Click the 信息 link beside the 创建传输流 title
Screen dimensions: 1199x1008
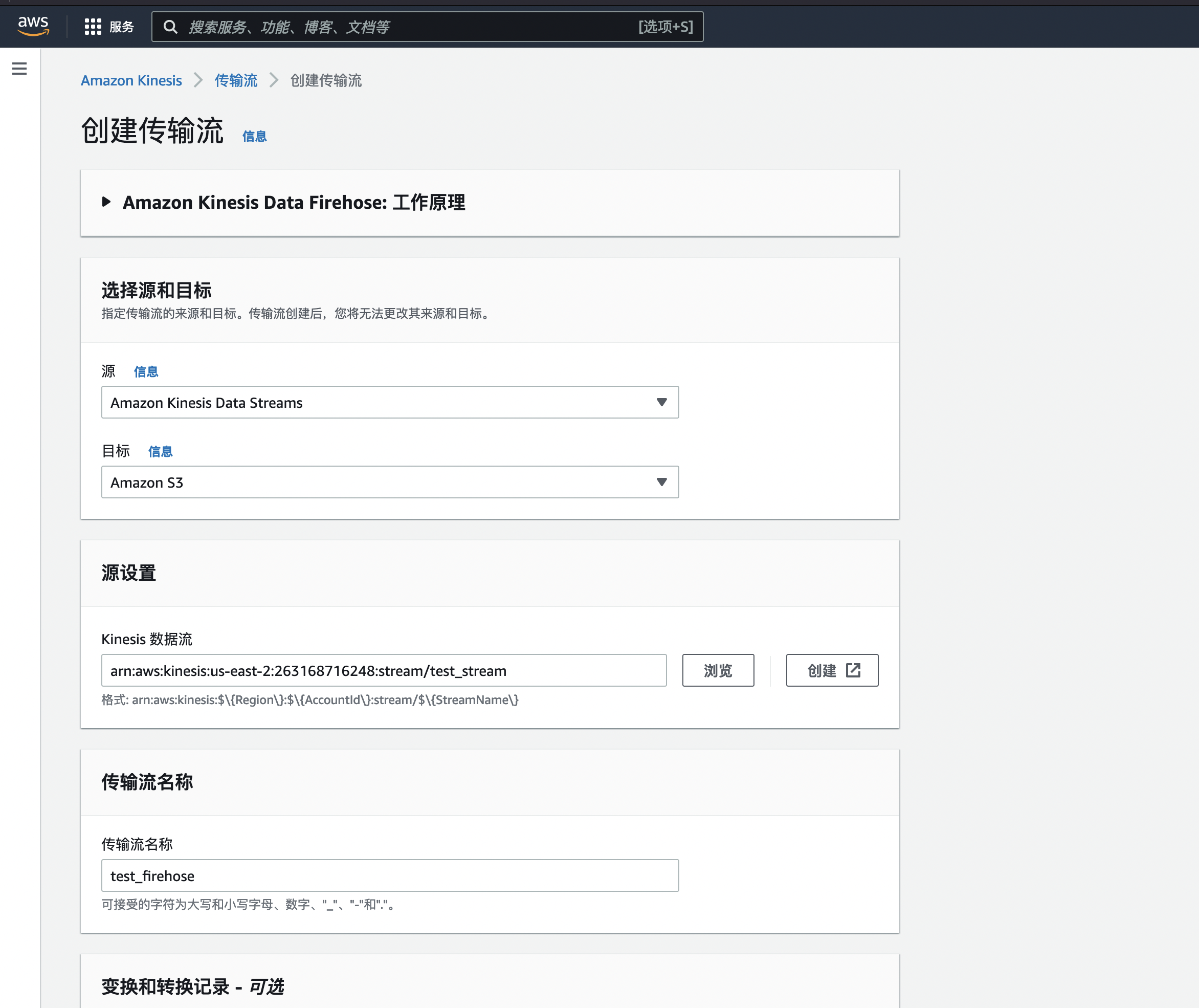point(254,136)
